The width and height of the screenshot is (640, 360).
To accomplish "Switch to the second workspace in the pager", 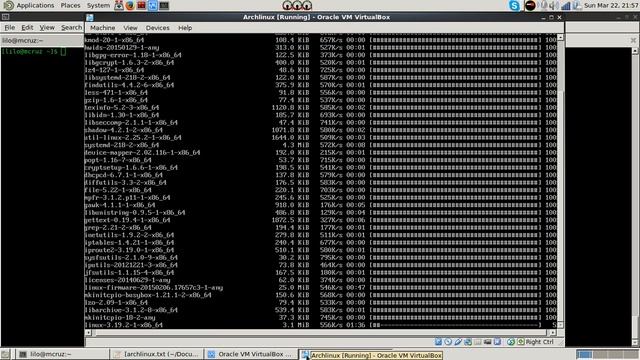I will pos(599,354).
